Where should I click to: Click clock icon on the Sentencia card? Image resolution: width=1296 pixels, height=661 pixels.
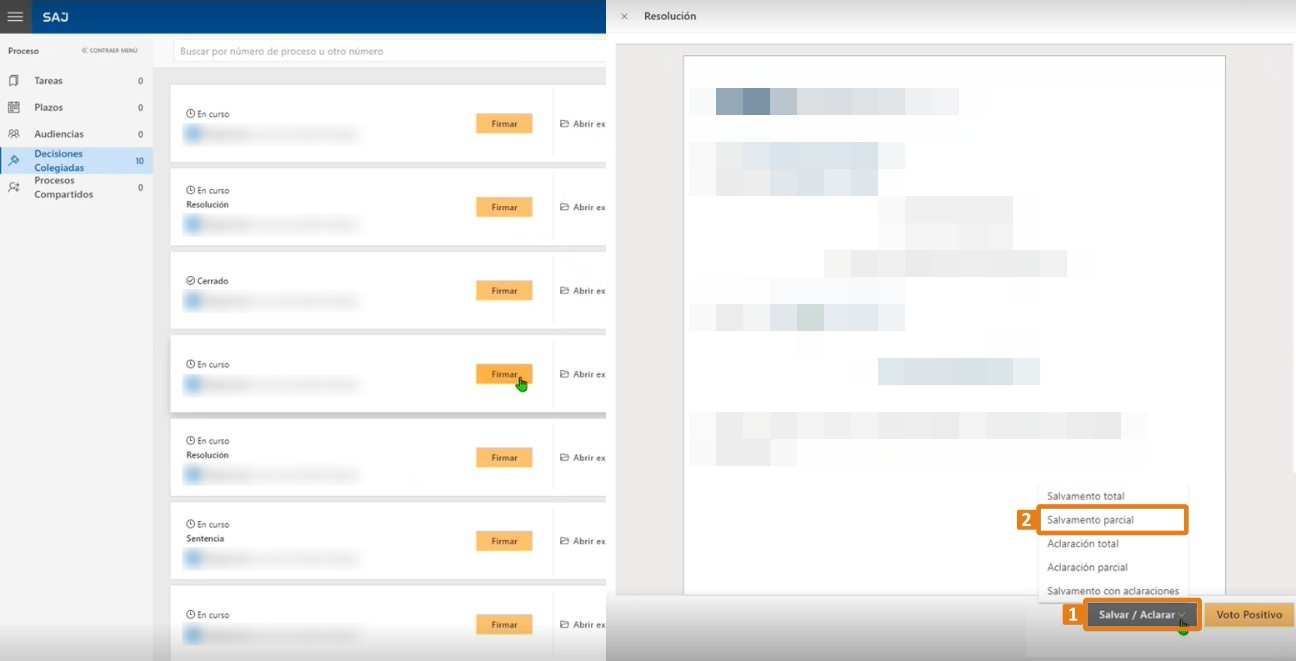tap(190, 524)
